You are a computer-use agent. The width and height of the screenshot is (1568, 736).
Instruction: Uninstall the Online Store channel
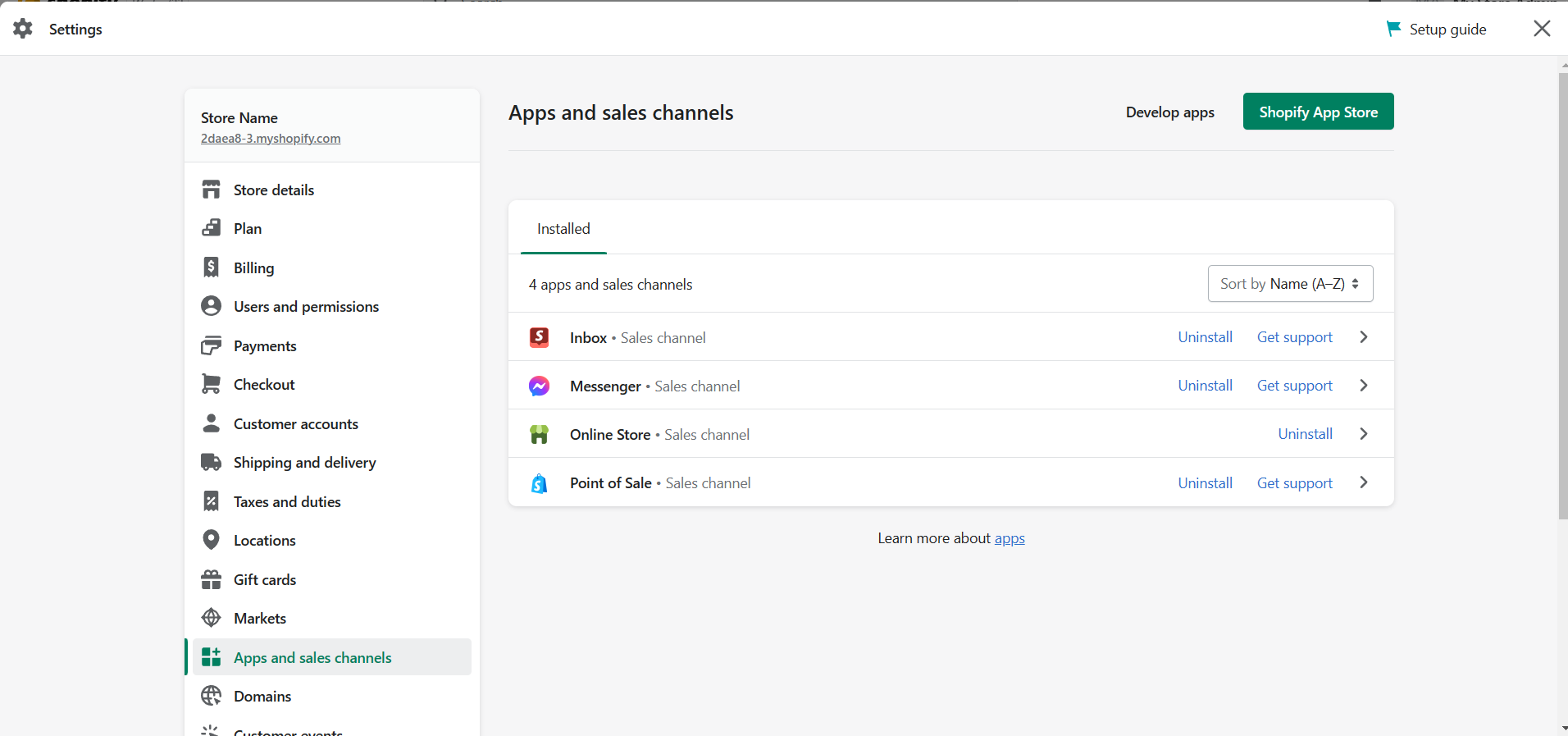pos(1305,434)
